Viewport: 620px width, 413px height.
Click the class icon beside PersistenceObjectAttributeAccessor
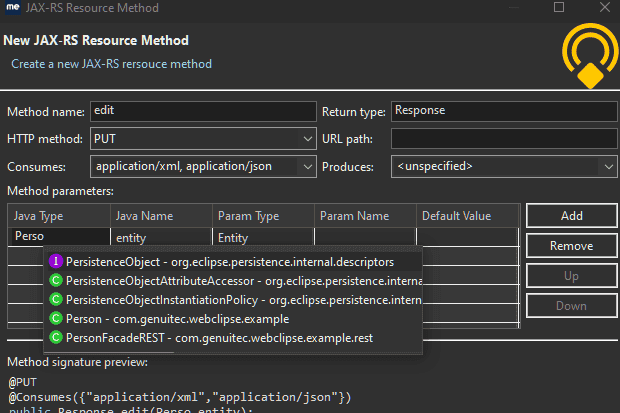56,280
